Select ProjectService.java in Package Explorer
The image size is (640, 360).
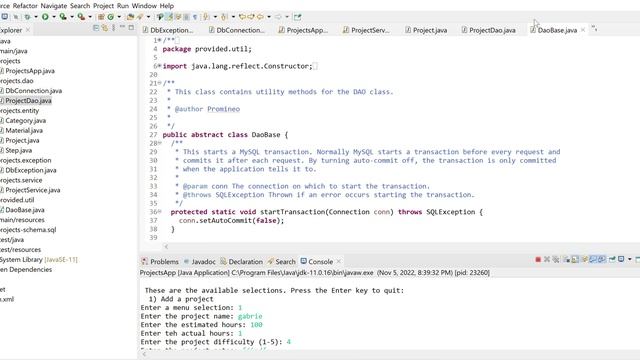pyautogui.click(x=33, y=190)
